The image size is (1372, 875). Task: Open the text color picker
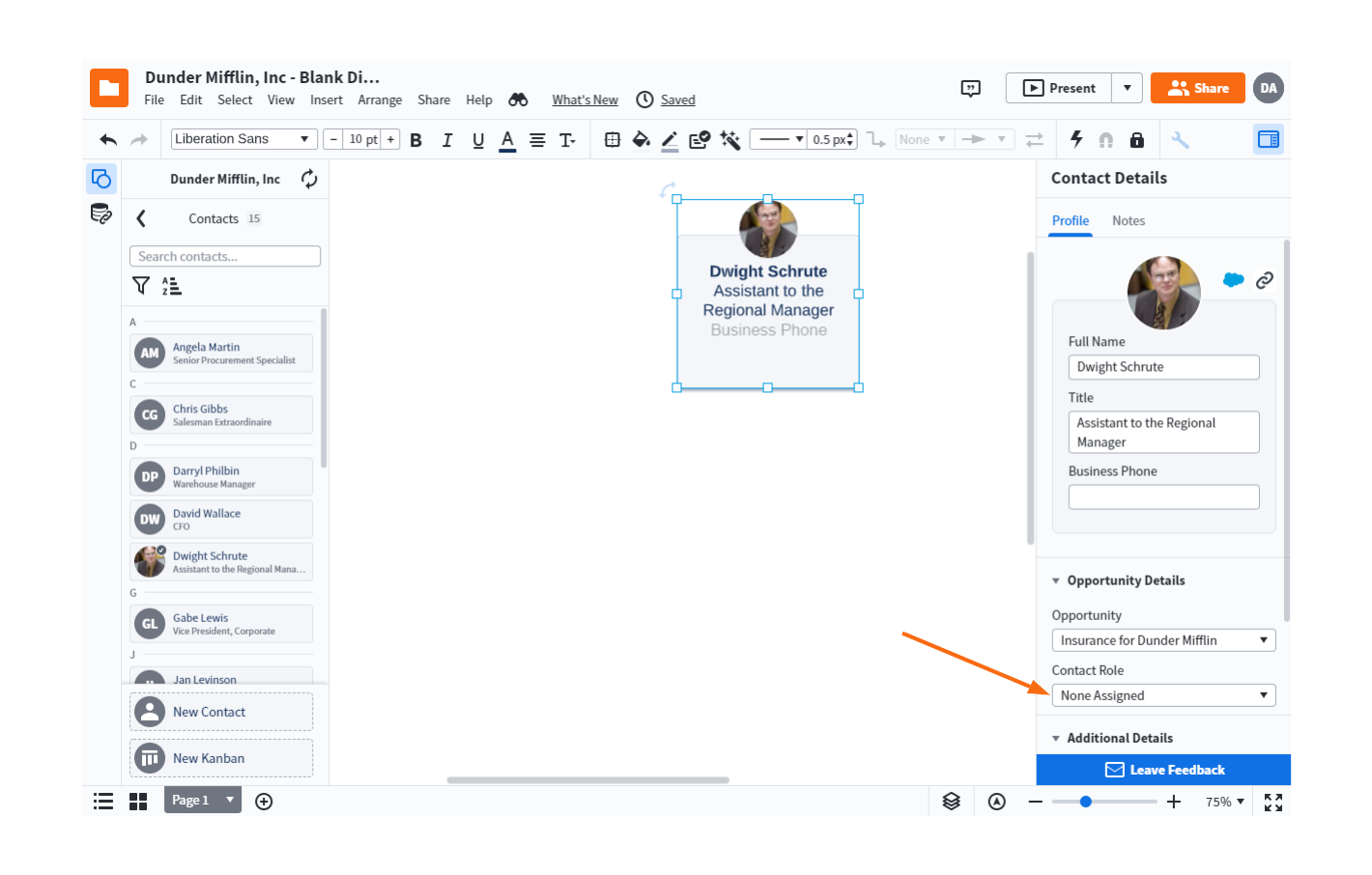507,141
